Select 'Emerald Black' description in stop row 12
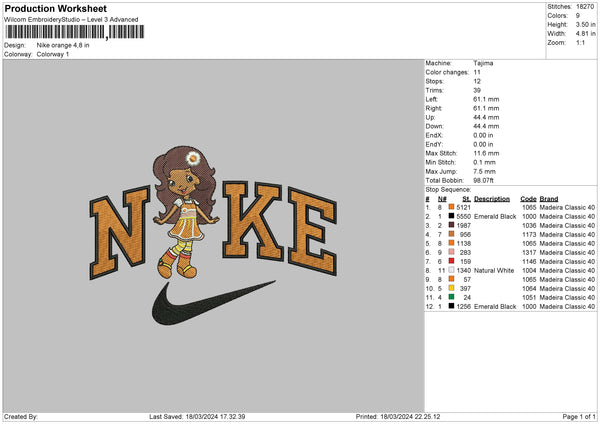 [x=495, y=307]
